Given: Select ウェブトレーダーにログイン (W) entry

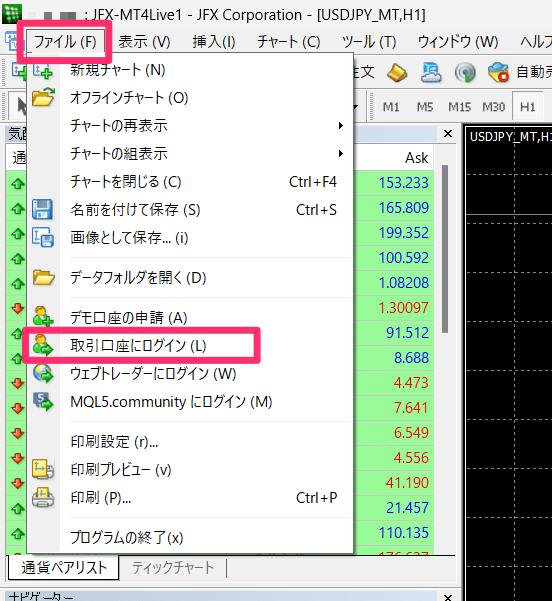Looking at the screenshot, I should [x=190, y=374].
